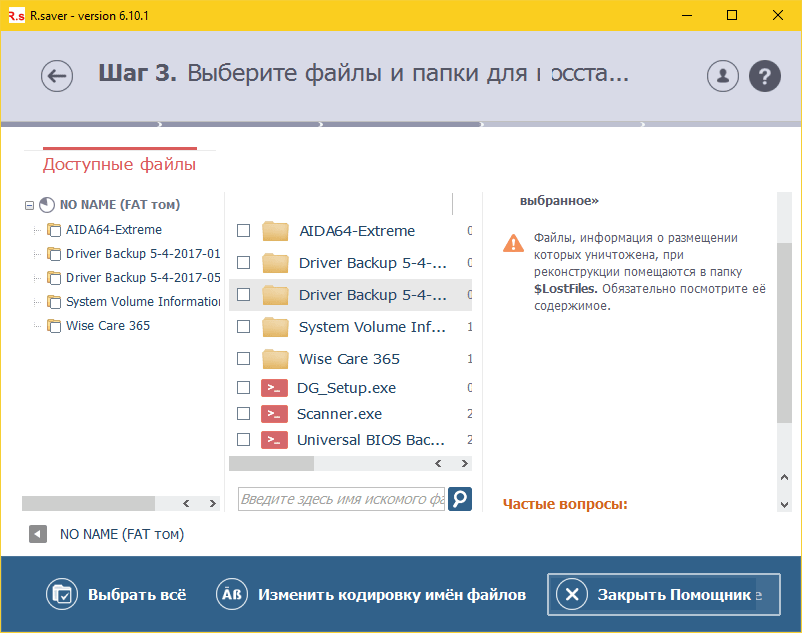802x633 pixels.
Task: Switch to the Доступные файлы tab
Action: point(119,165)
